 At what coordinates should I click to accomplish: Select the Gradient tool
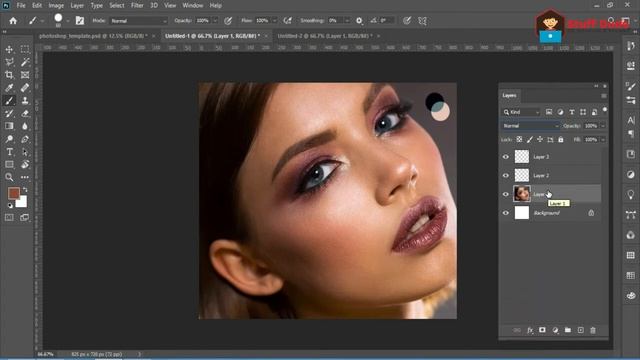(x=9, y=126)
